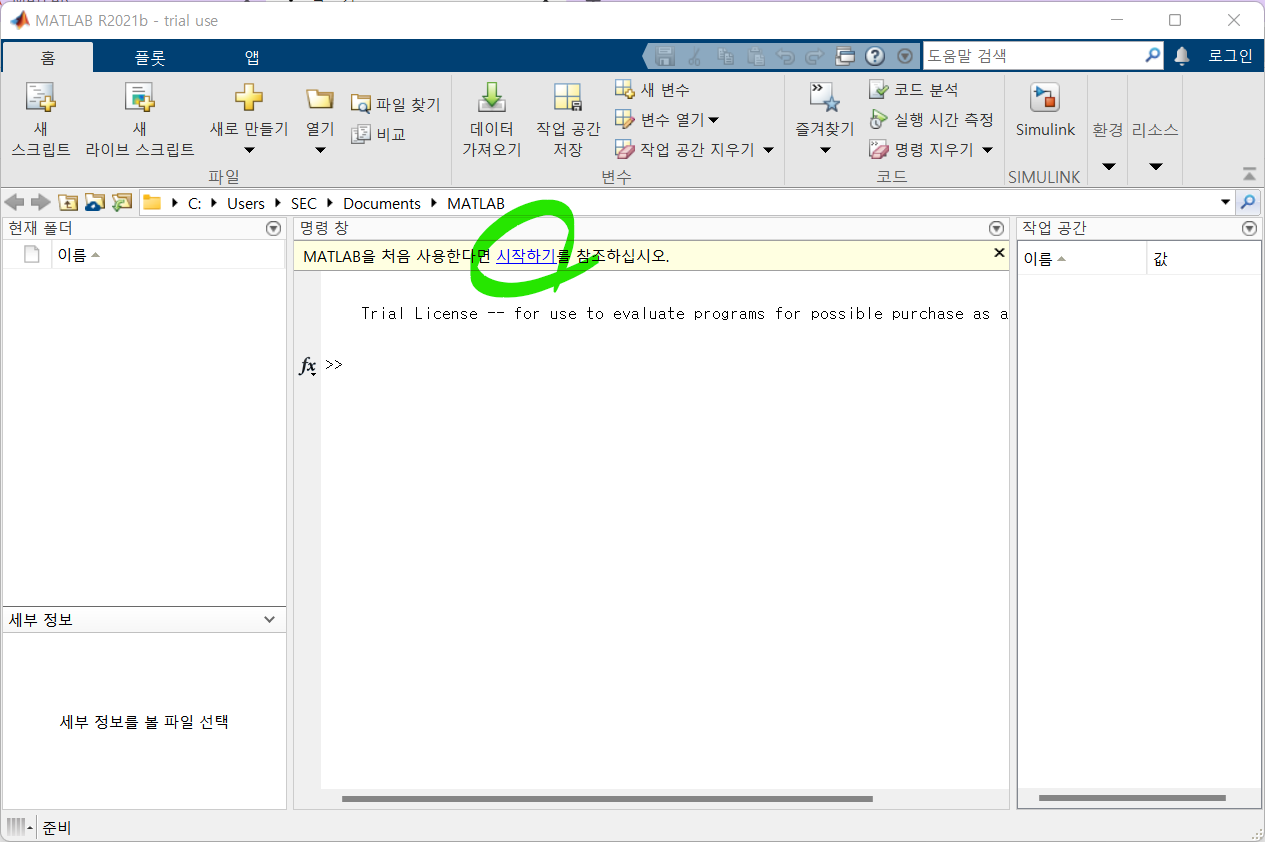This screenshot has width=1265, height=842.
Task: Open the address bar history dropdown
Action: click(1227, 202)
